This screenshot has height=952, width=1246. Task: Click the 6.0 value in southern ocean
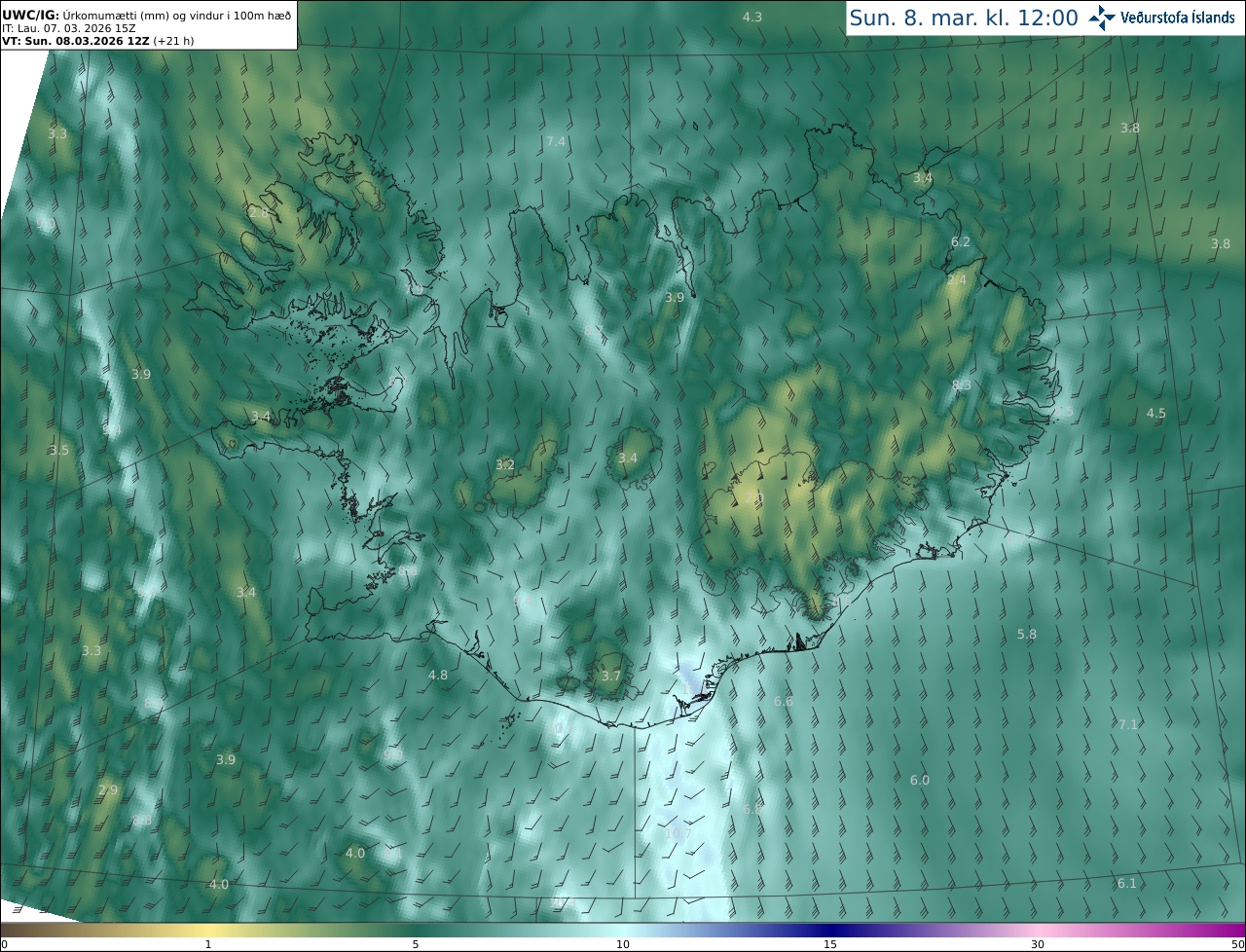920,781
